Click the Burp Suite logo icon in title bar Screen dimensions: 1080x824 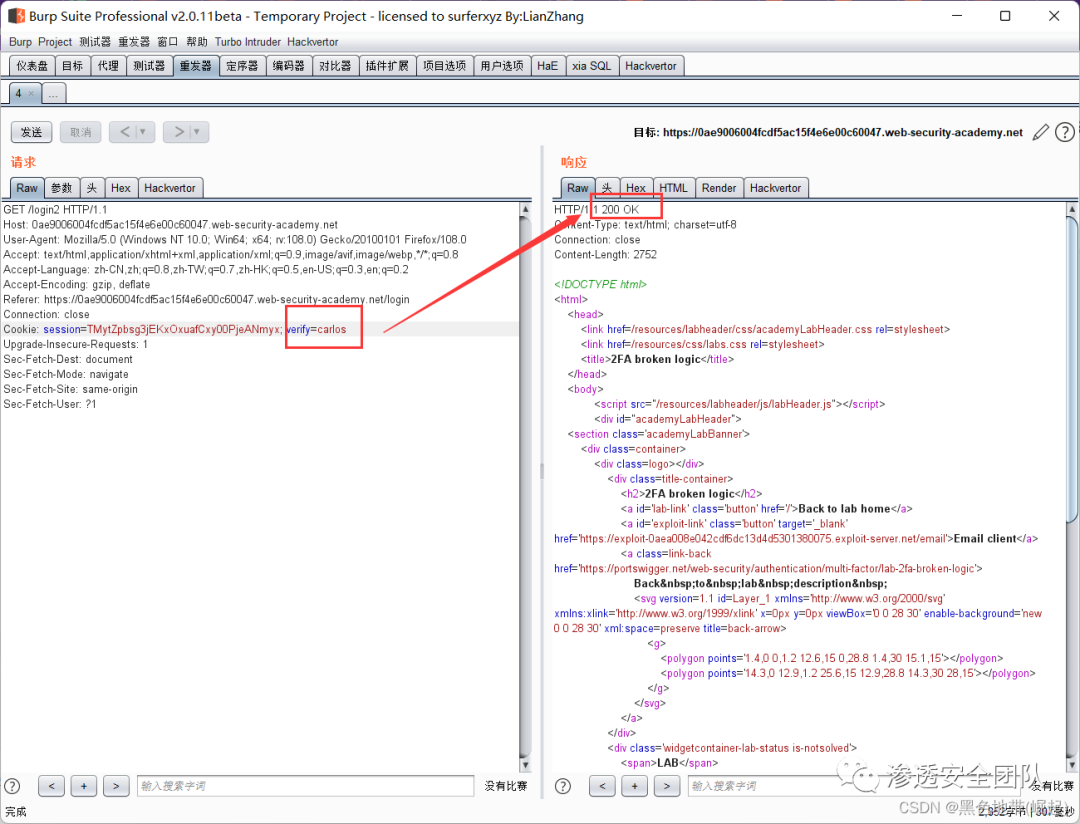pyautogui.click(x=16, y=15)
